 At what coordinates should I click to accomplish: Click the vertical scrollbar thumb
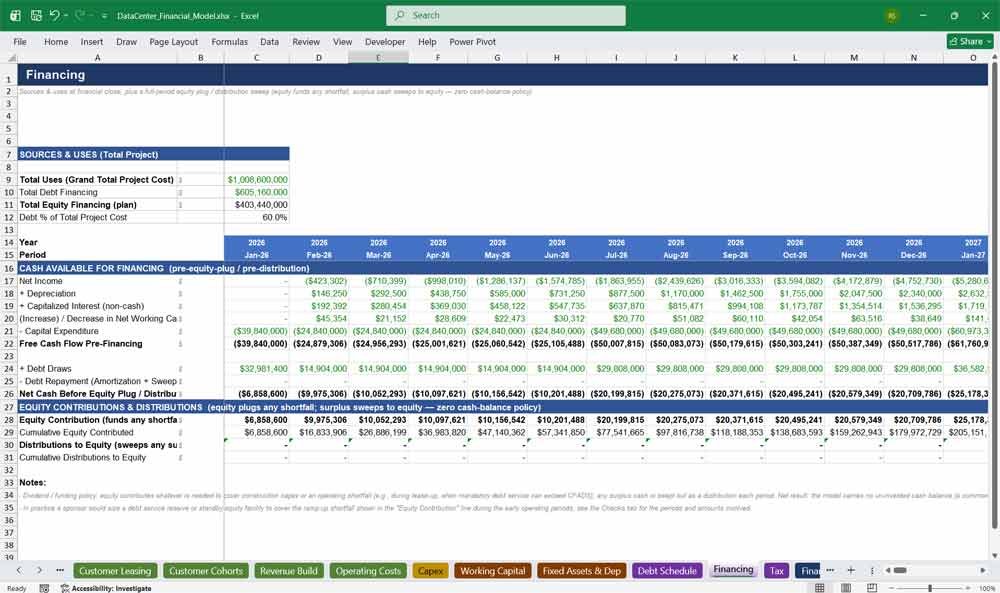click(994, 295)
